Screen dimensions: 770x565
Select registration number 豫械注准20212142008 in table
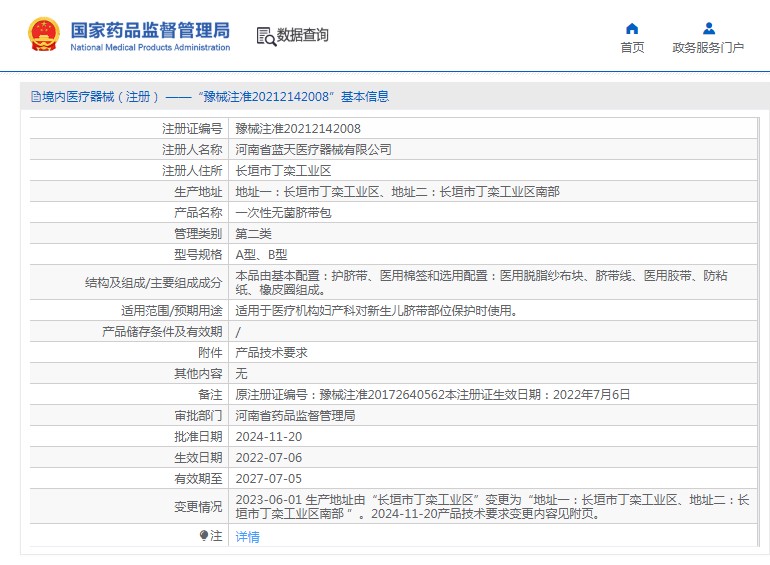point(298,129)
